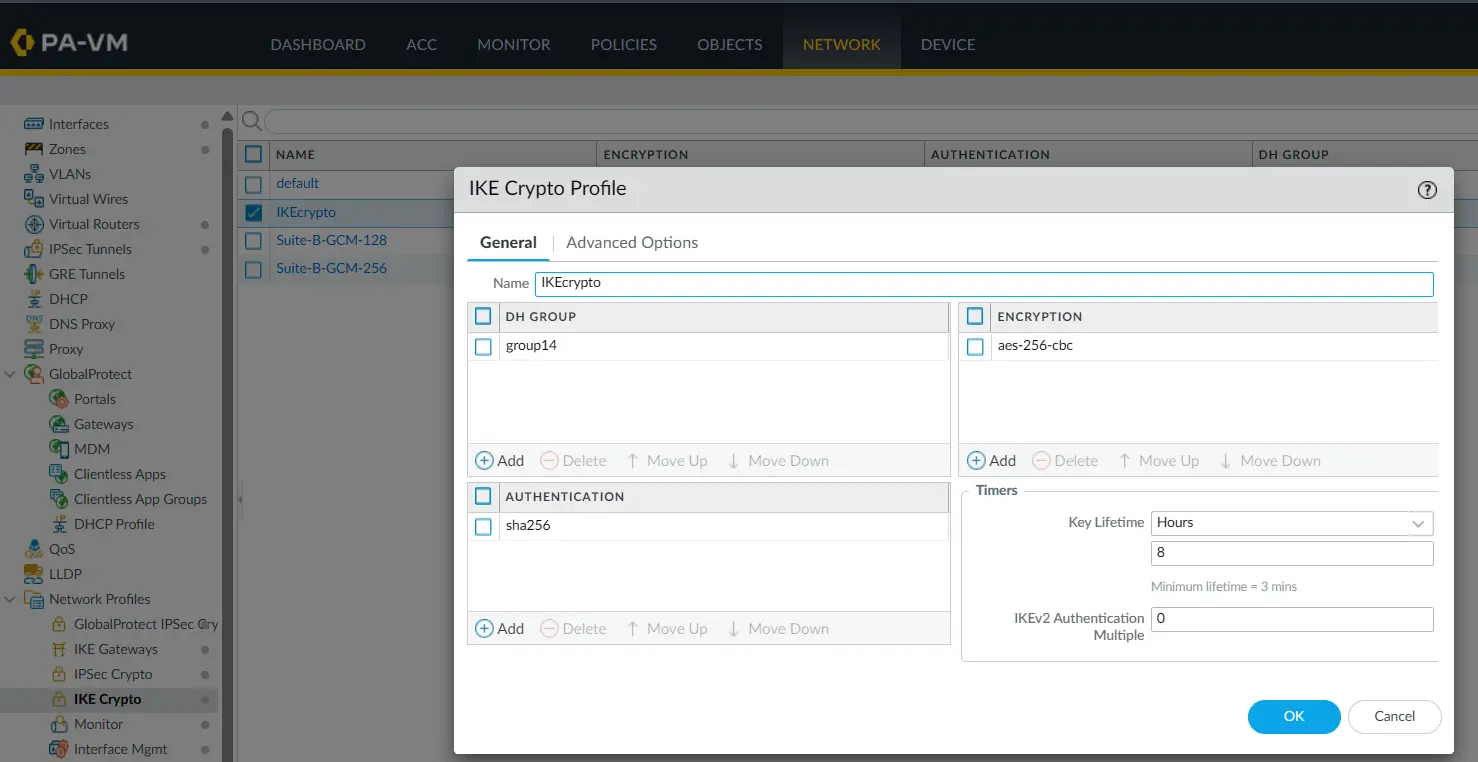Check the group14 checkbox

tap(483, 347)
